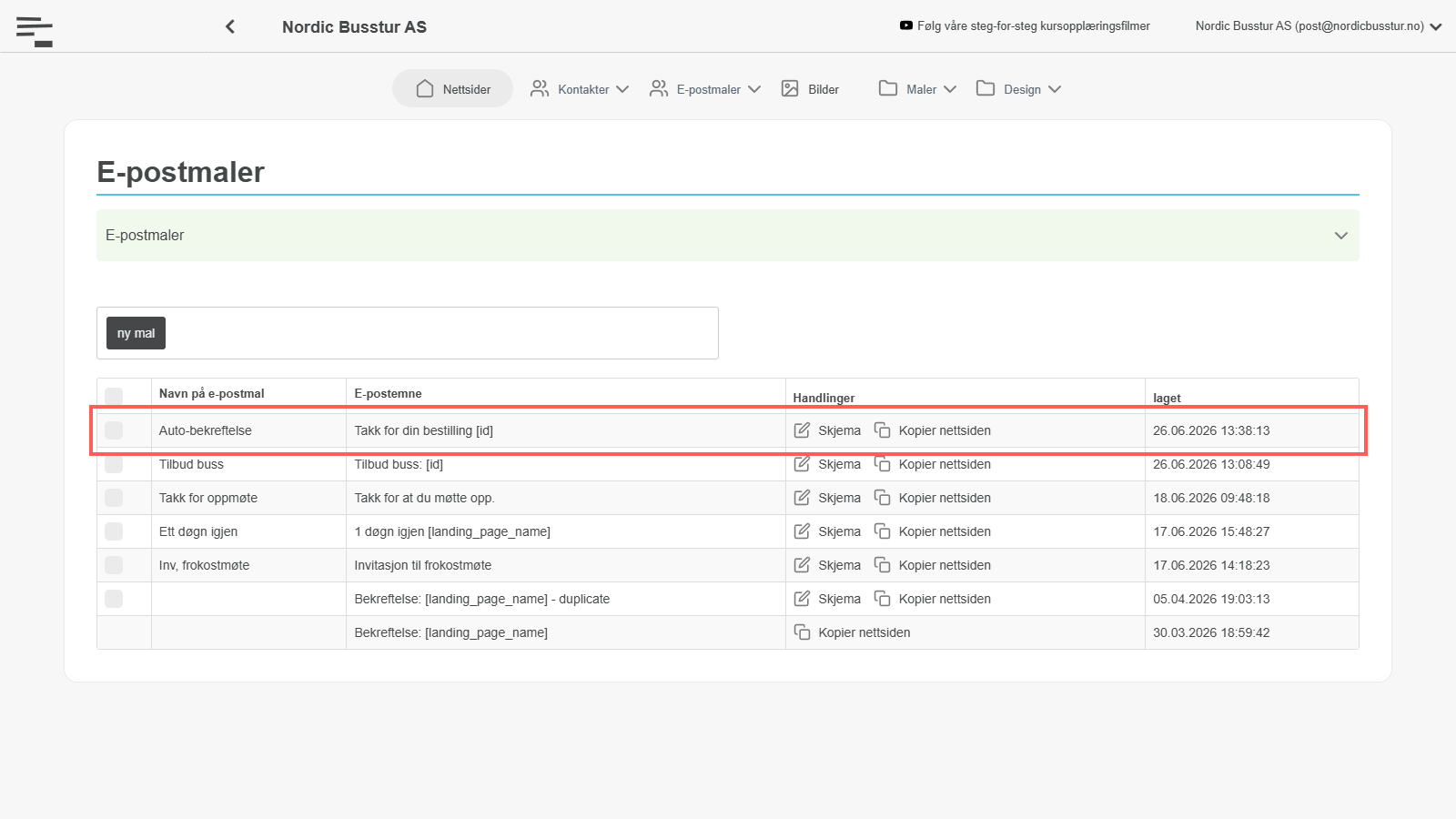Click the folder icon beside Design
The width and height of the screenshot is (1456, 819).
pos(986,88)
